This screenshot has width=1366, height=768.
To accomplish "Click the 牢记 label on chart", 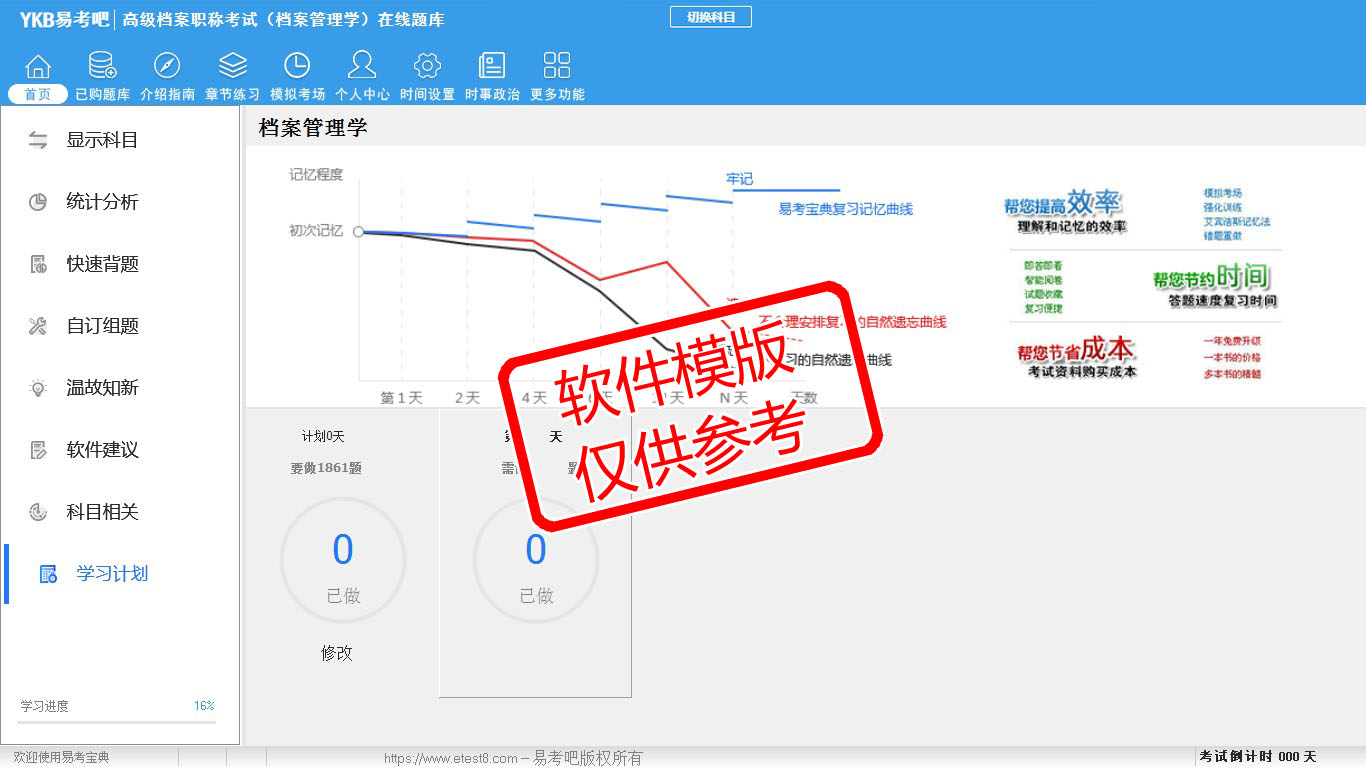I will point(740,179).
